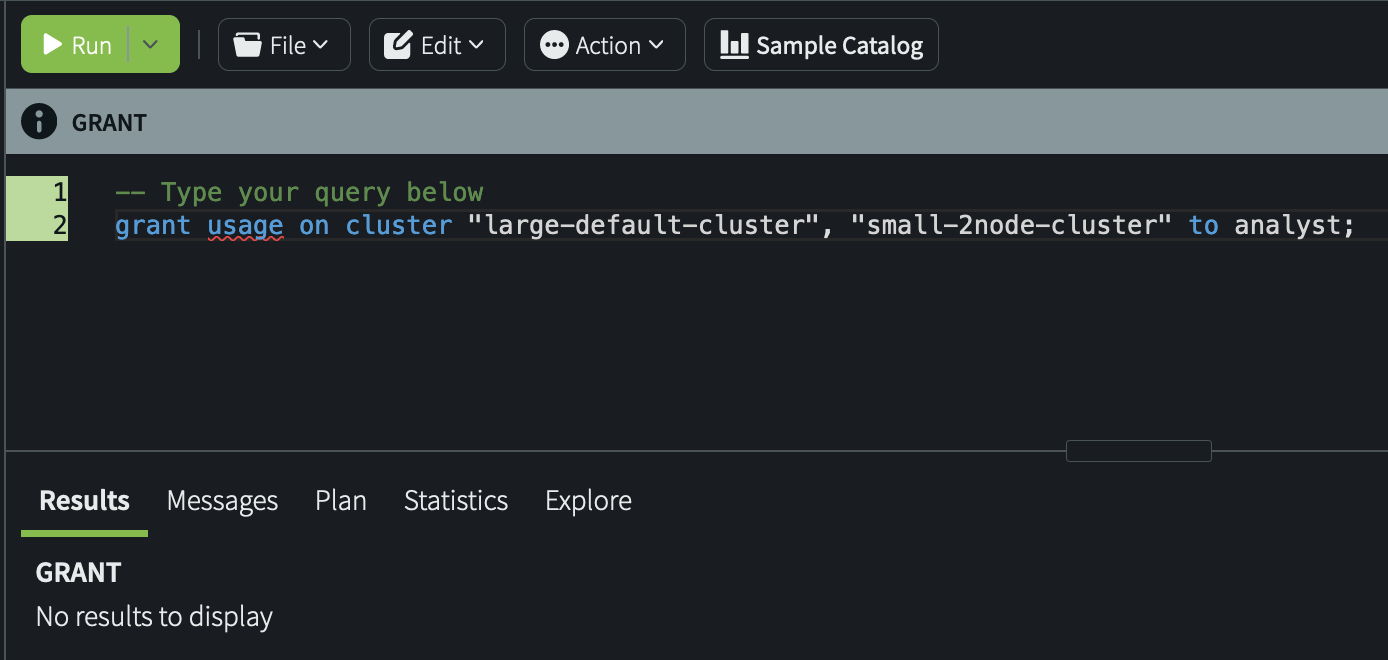Open Sample Catalog via its text label
1388x660 pixels.
[839, 46]
